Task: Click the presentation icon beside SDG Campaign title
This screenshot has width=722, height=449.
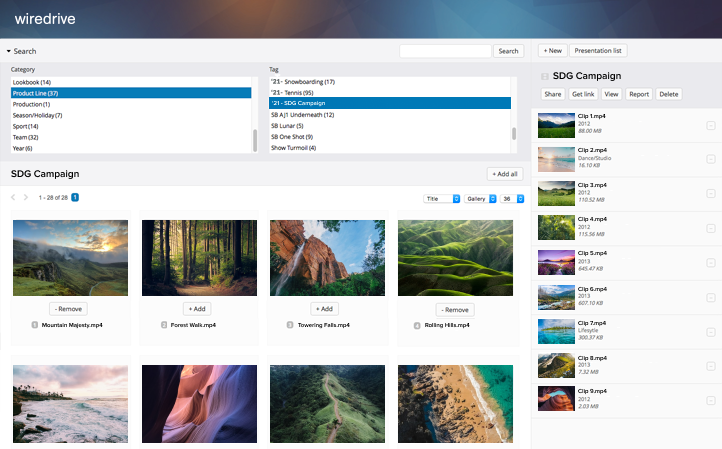Action: click(x=544, y=76)
